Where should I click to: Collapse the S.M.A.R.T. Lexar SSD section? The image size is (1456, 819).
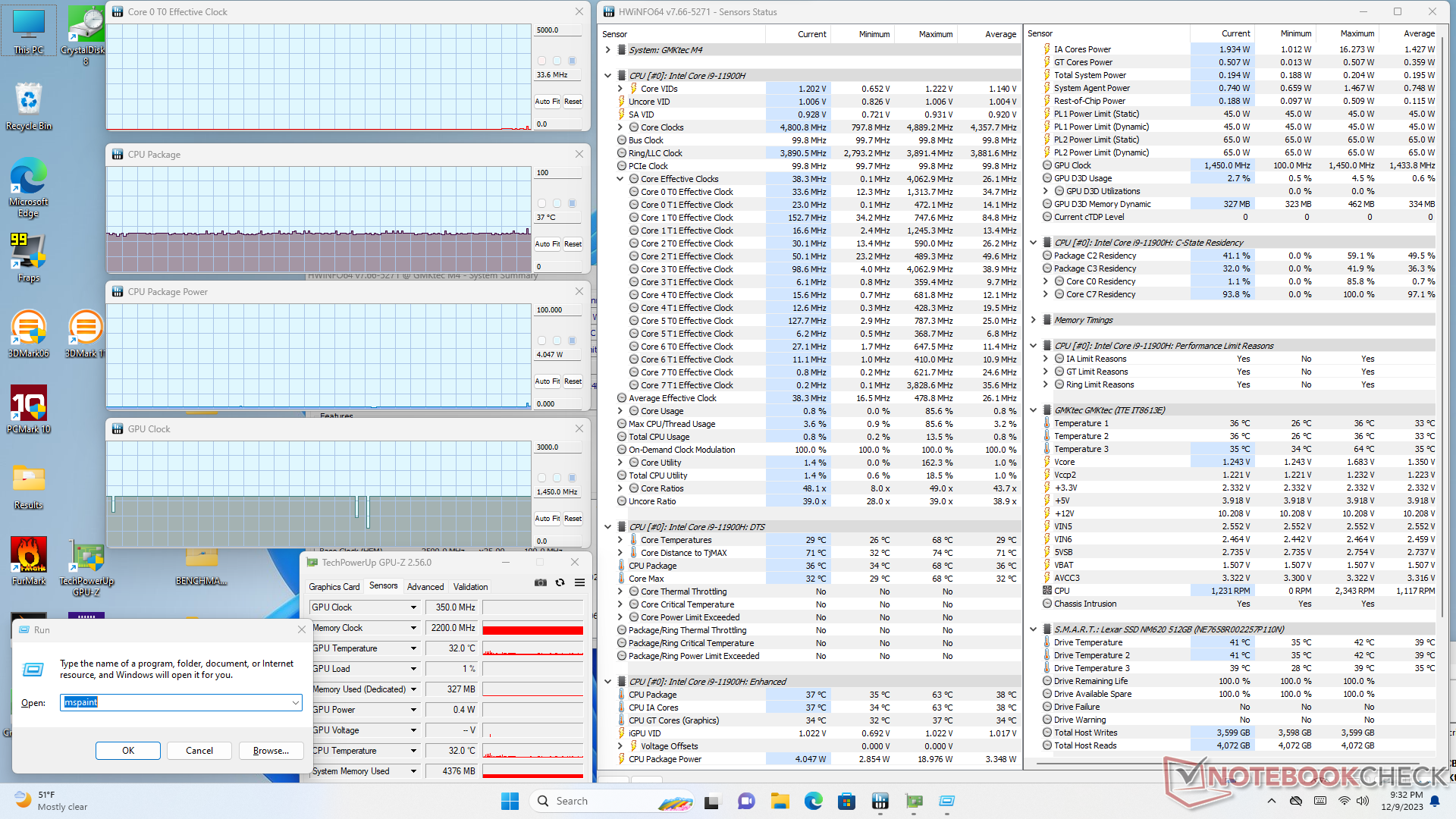pos(1033,629)
